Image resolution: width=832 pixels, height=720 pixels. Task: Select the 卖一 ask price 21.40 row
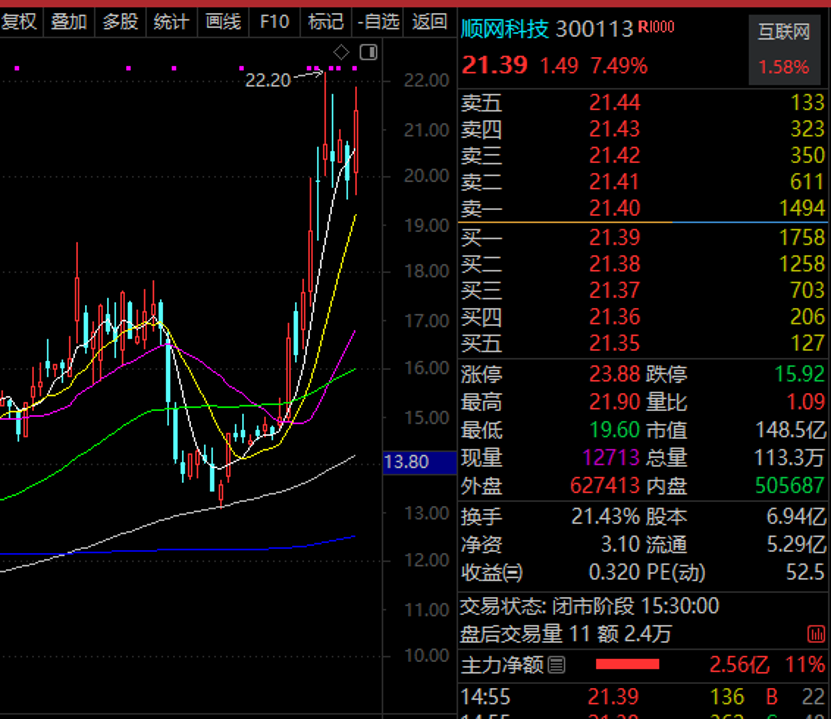pos(642,208)
